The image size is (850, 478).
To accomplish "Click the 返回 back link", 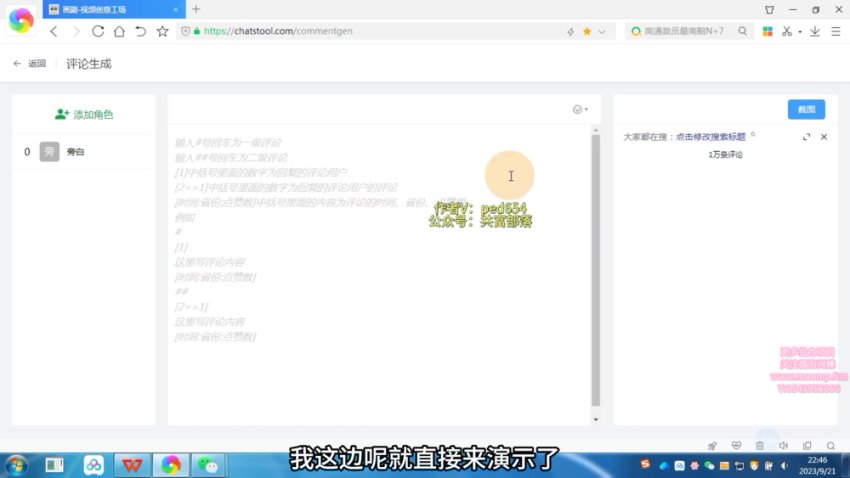I will [x=30, y=63].
